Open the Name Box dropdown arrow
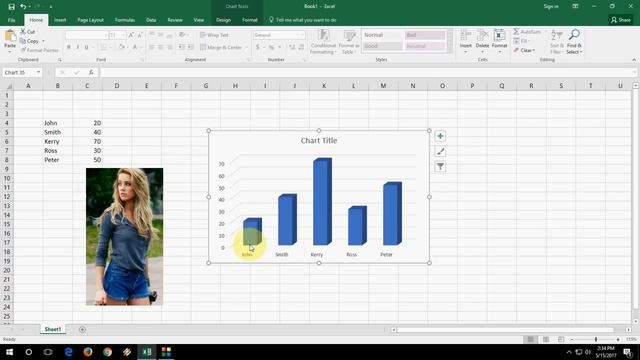 [38, 73]
